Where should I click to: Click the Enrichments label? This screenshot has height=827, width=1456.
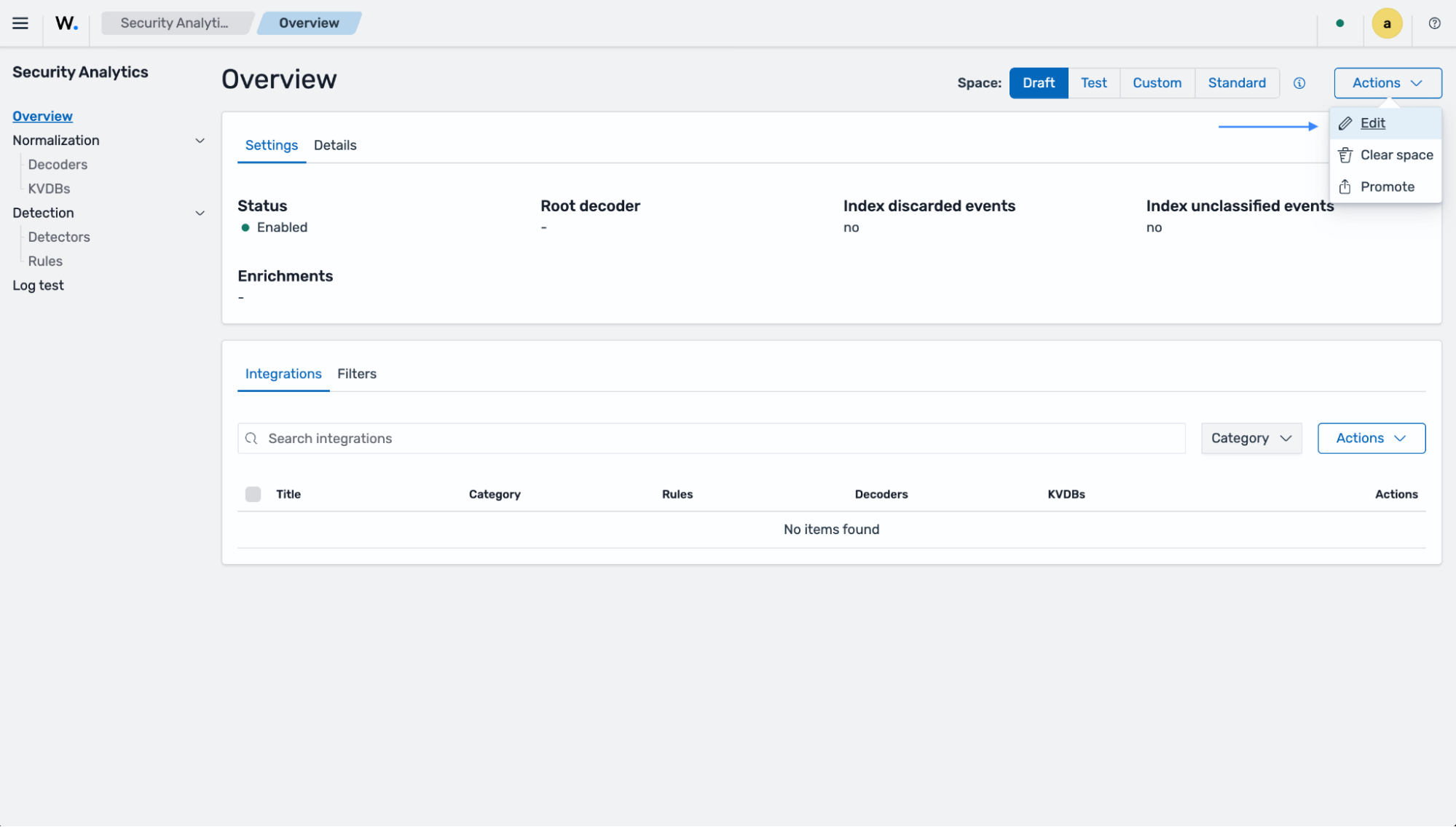click(285, 276)
